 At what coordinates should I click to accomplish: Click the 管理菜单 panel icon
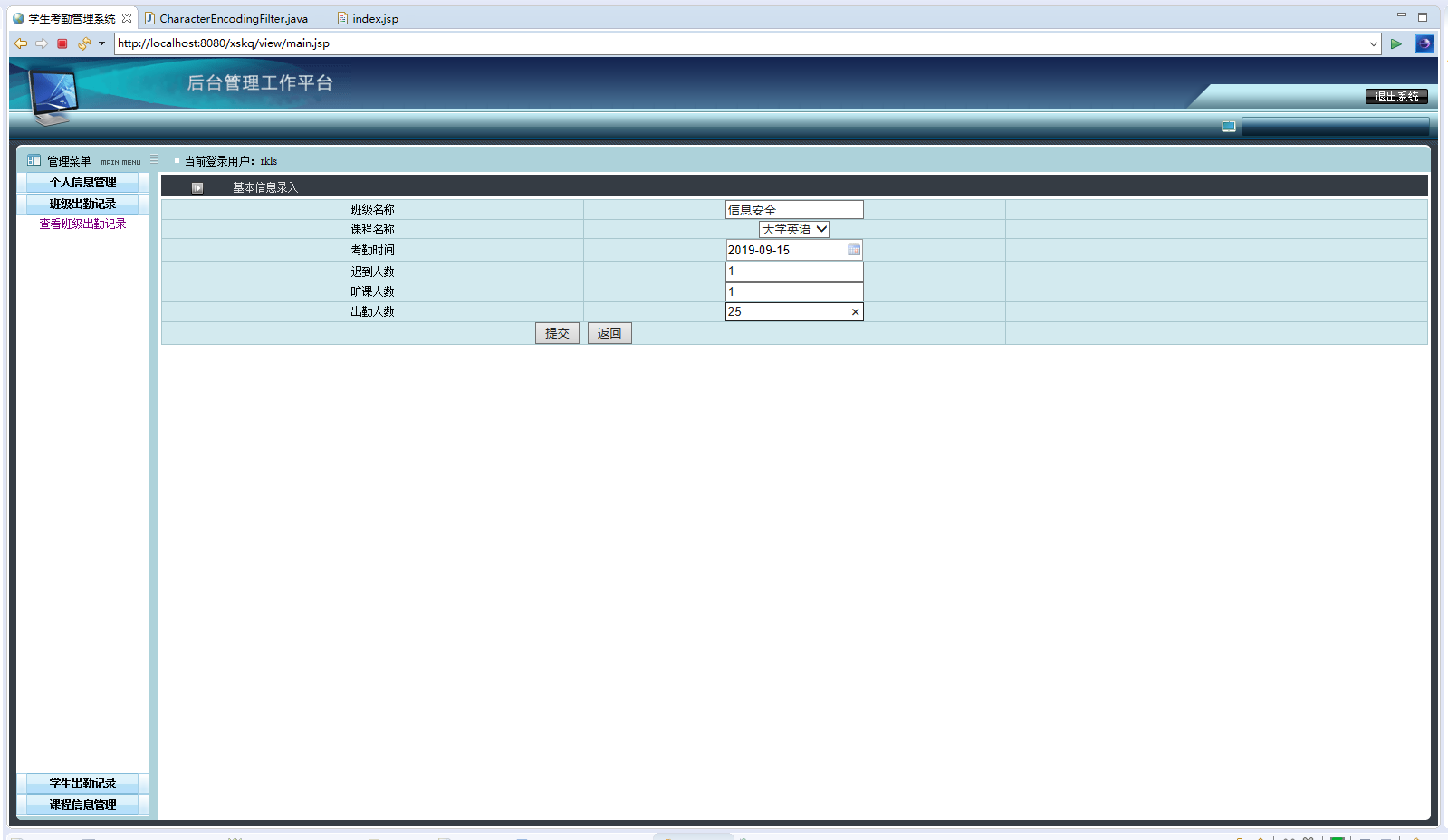(x=34, y=160)
